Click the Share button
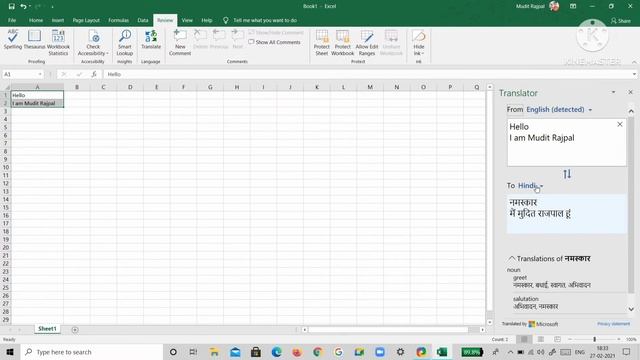The height and width of the screenshot is (360, 640). pyautogui.click(x=620, y=20)
